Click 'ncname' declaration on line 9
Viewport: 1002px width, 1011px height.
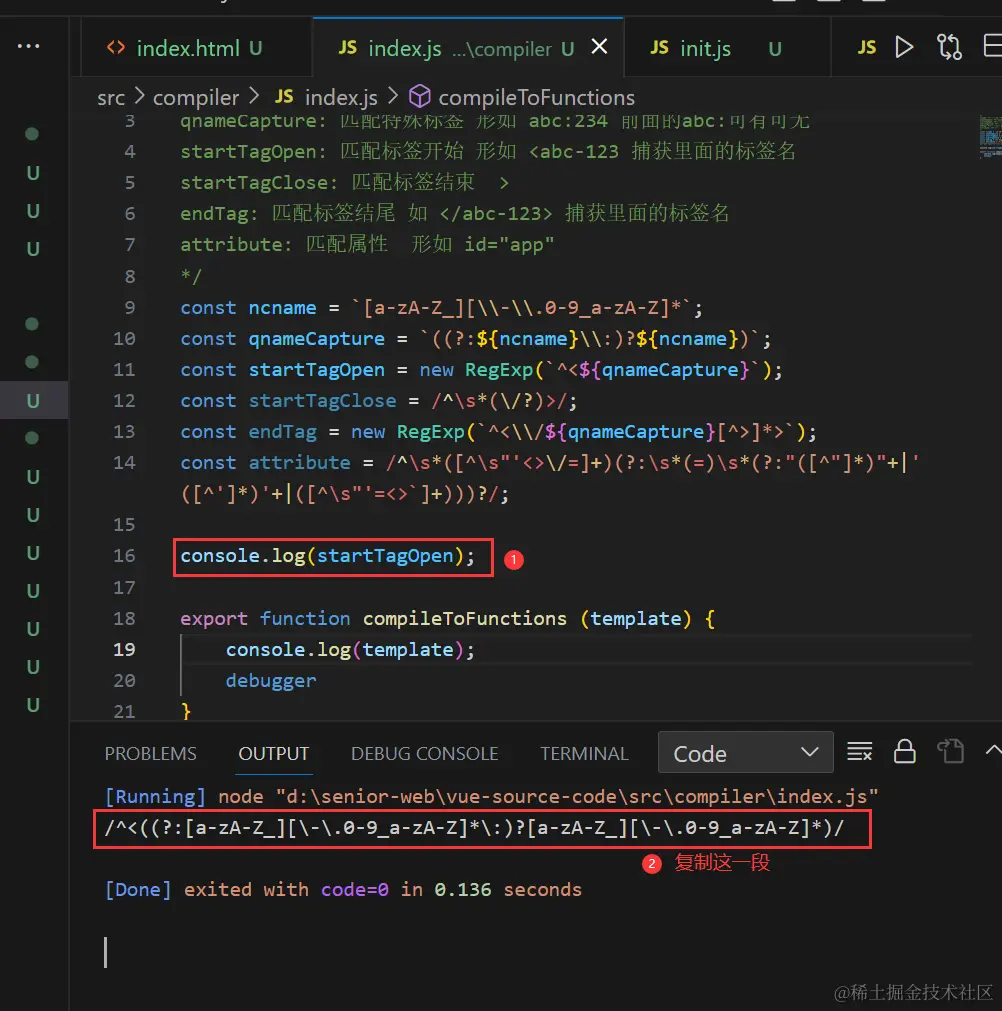(282, 308)
